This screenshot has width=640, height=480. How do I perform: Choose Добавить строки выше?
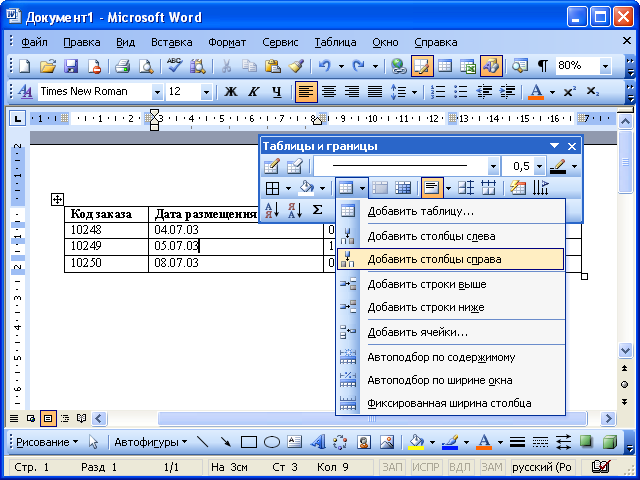pos(450,284)
